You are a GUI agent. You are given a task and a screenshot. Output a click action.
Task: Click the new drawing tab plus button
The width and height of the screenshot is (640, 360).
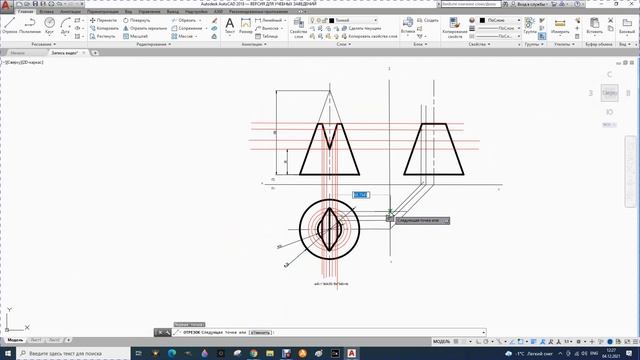point(95,53)
